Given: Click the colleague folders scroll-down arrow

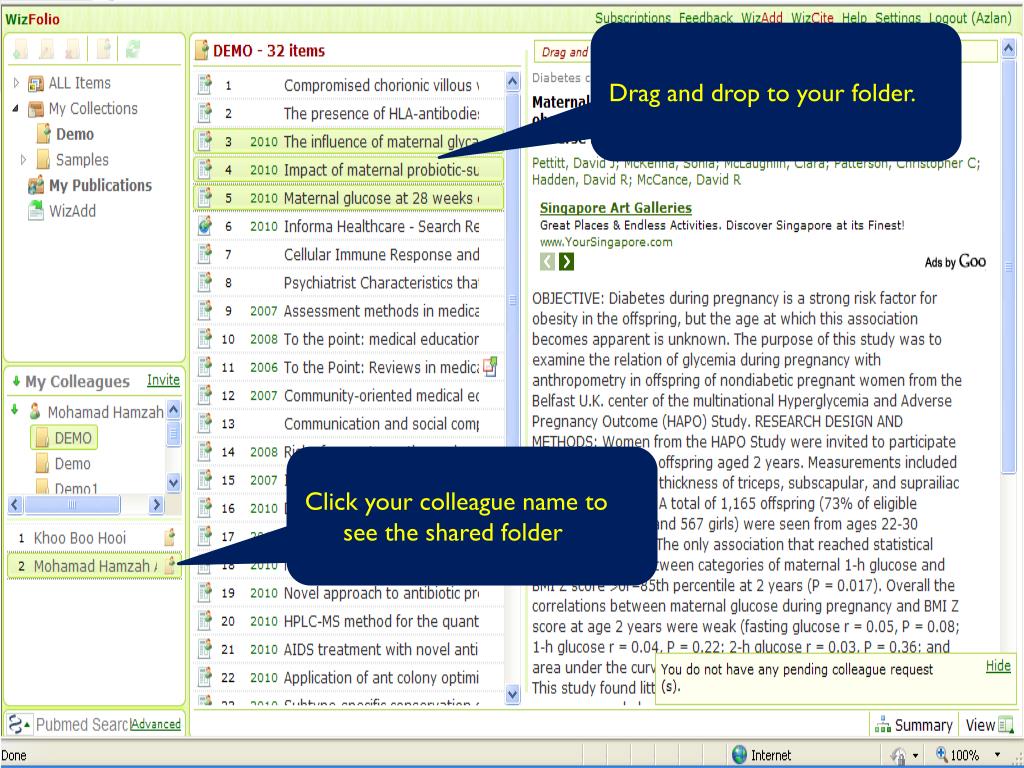Looking at the screenshot, I should coord(173,483).
